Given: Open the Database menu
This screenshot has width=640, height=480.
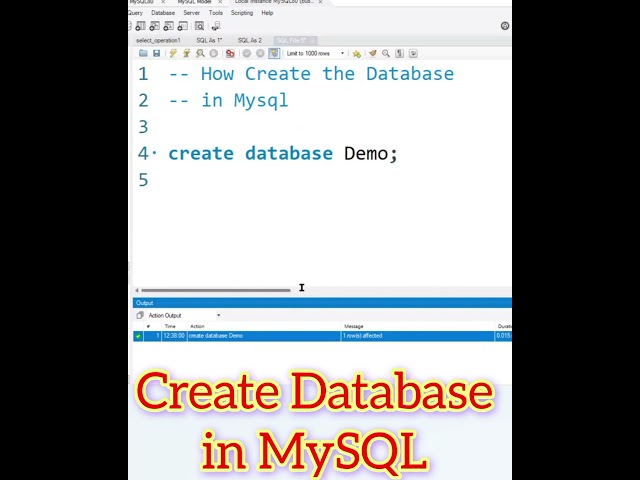Looking at the screenshot, I should 163,13.
